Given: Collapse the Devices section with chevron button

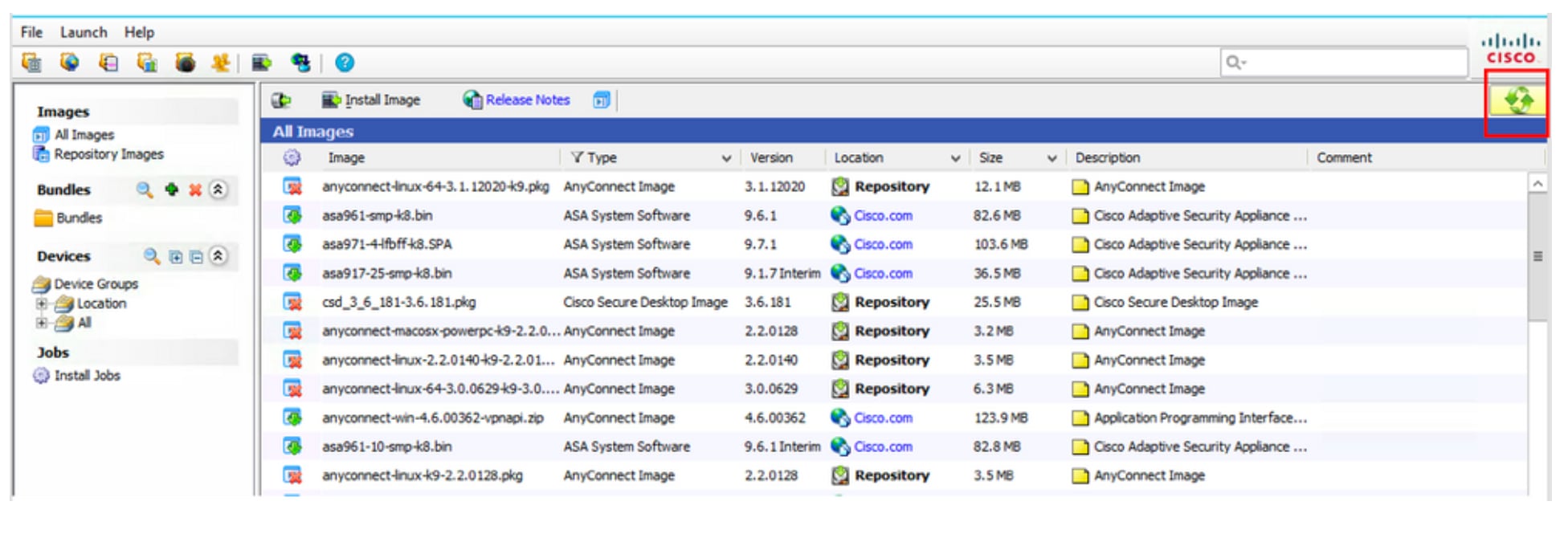Looking at the screenshot, I should click(218, 256).
